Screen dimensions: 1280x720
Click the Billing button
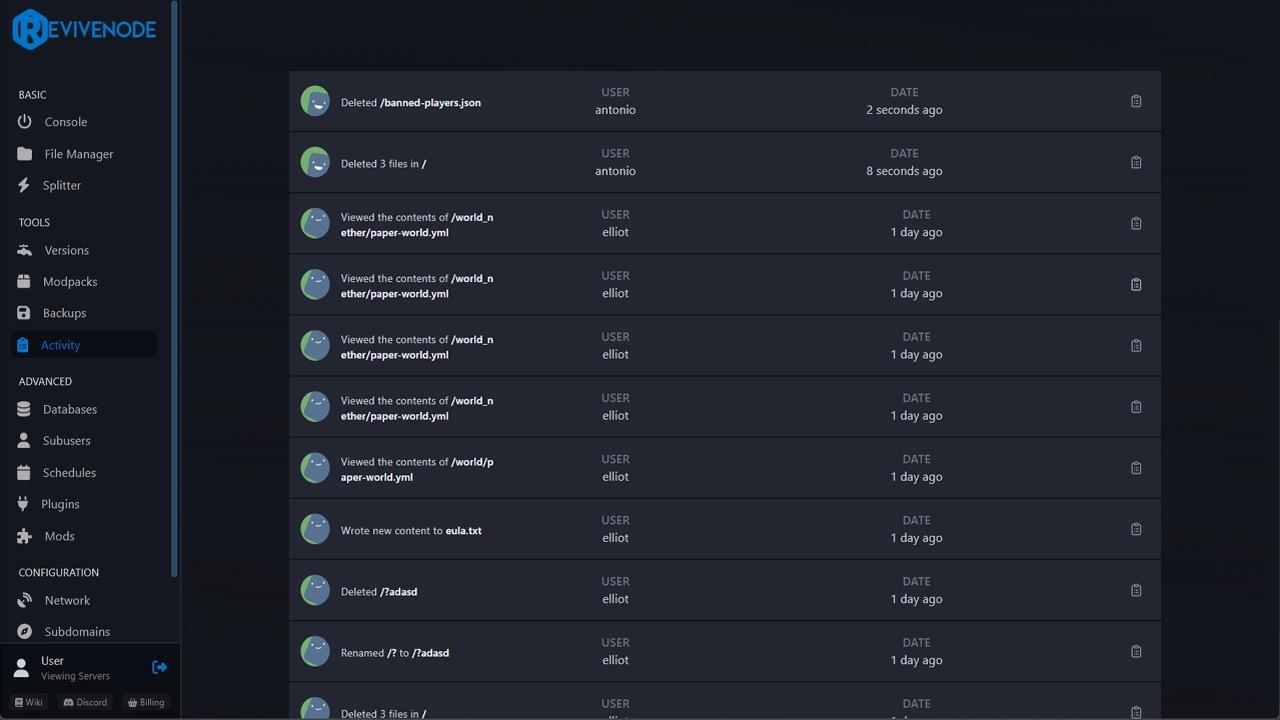tap(146, 702)
